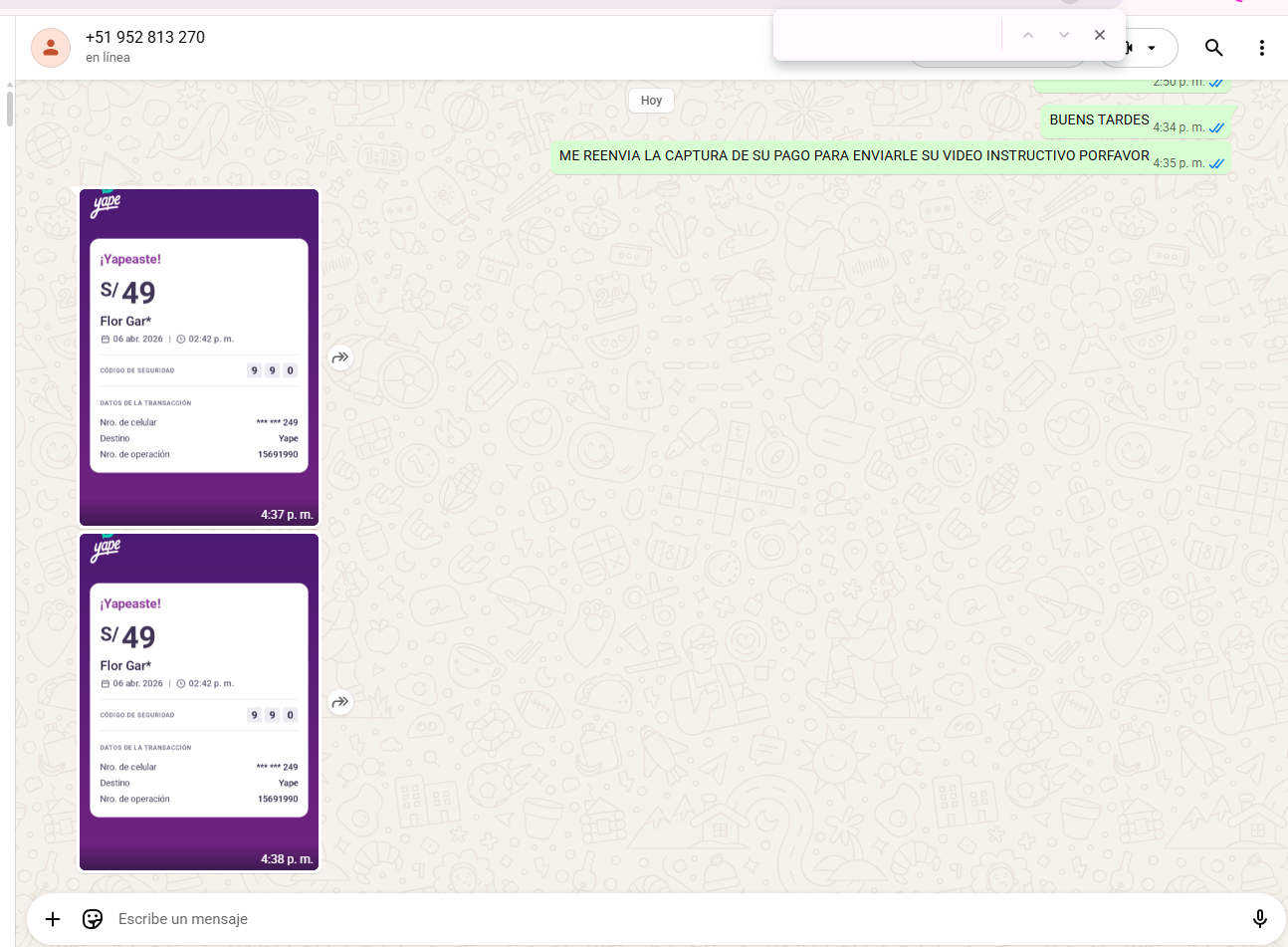Click the 'Hoy' date badge
The image size is (1288, 947).
(651, 101)
